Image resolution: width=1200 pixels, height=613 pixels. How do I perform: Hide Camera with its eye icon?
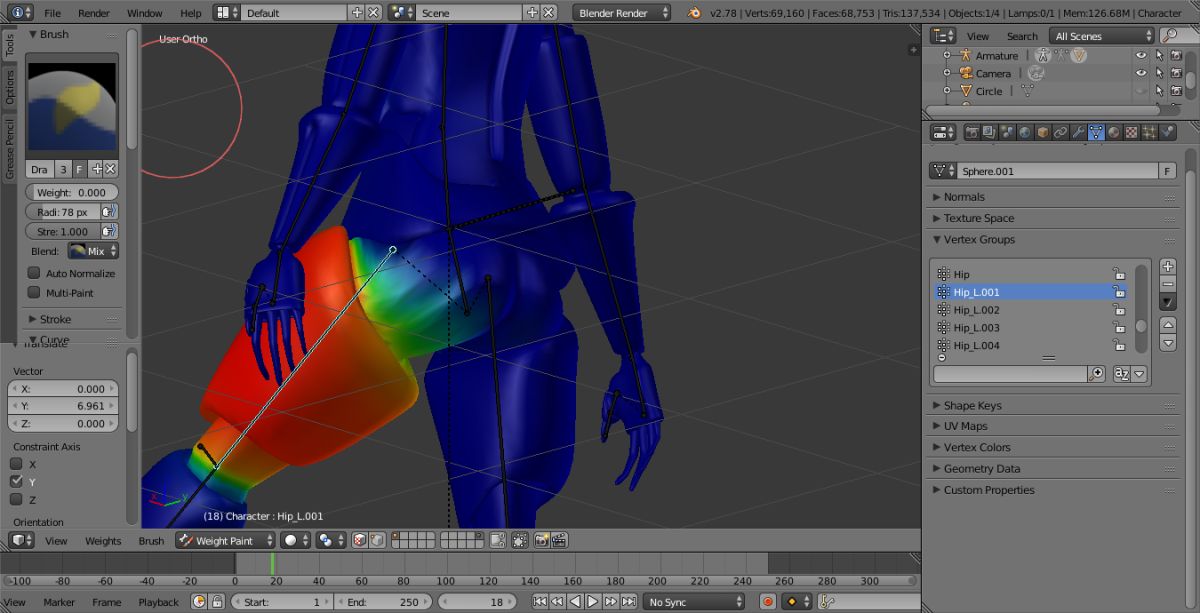[x=1141, y=73]
